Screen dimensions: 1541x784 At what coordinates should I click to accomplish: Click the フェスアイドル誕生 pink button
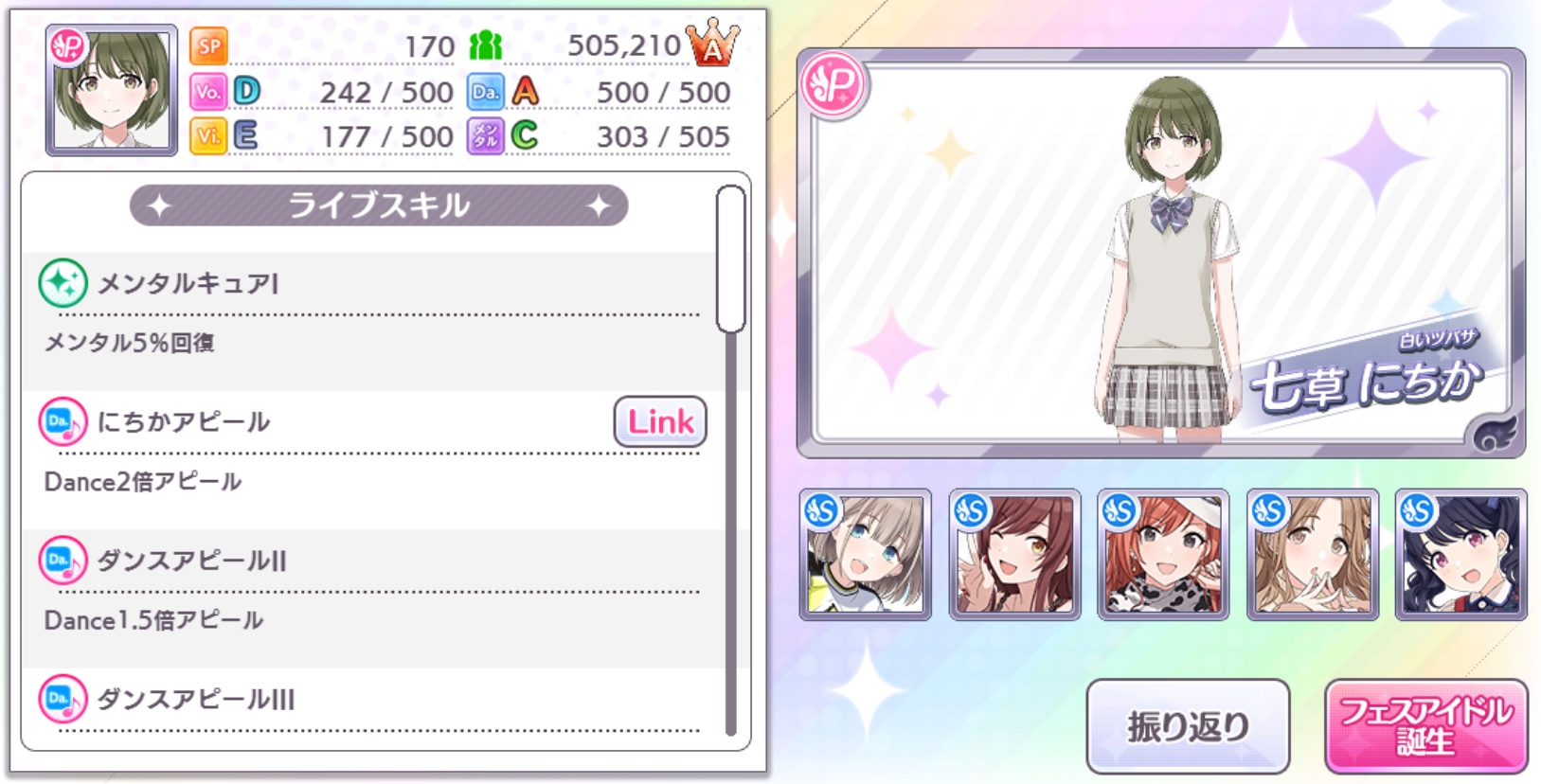click(1425, 726)
